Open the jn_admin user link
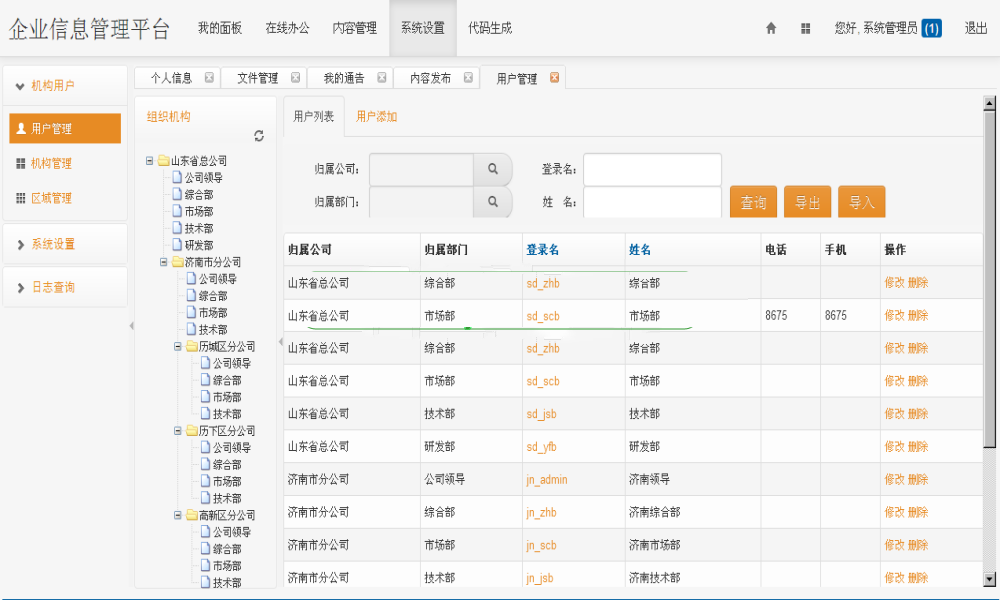Viewport: 1000px width, 600px height. pos(547,479)
